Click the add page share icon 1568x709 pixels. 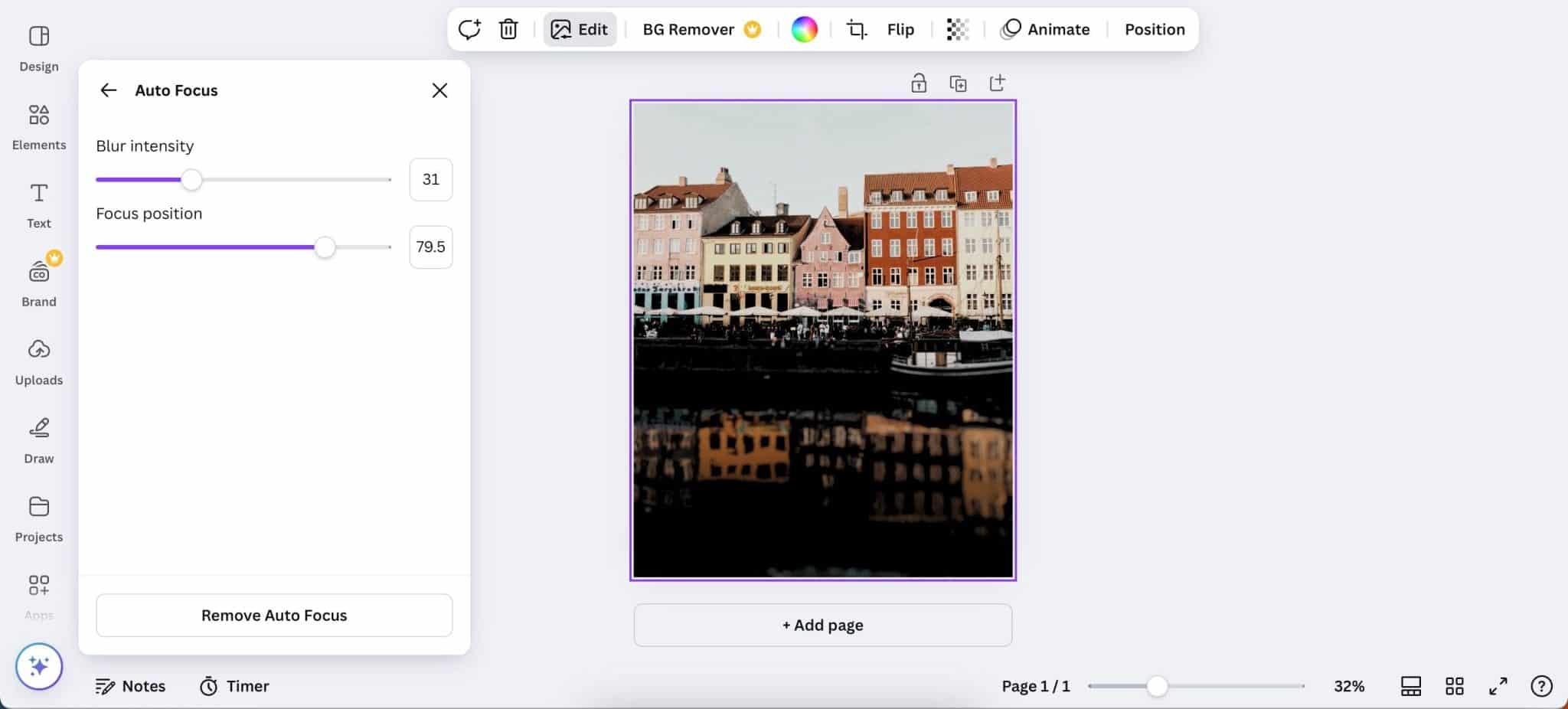pyautogui.click(x=997, y=83)
